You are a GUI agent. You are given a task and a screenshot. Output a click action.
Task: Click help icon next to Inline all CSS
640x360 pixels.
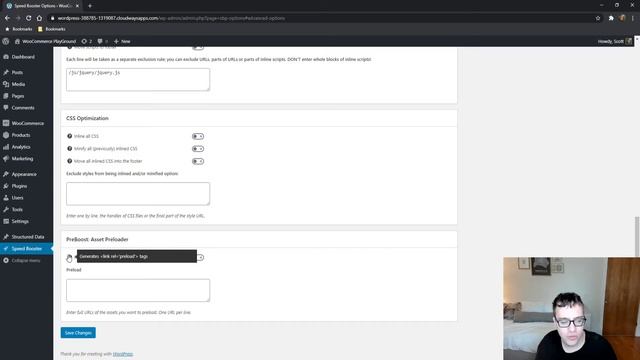(x=69, y=136)
